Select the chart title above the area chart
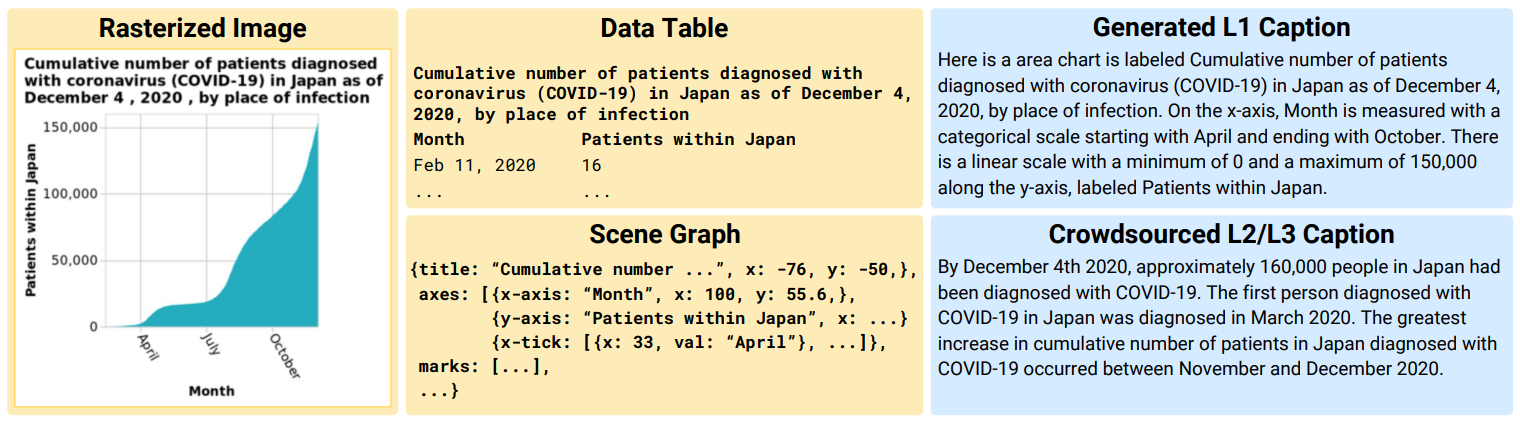Screen dimensions: 1520x422 click(x=202, y=80)
